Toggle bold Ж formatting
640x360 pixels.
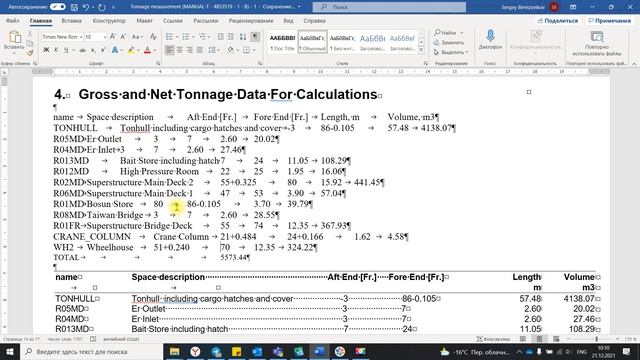coord(46,50)
